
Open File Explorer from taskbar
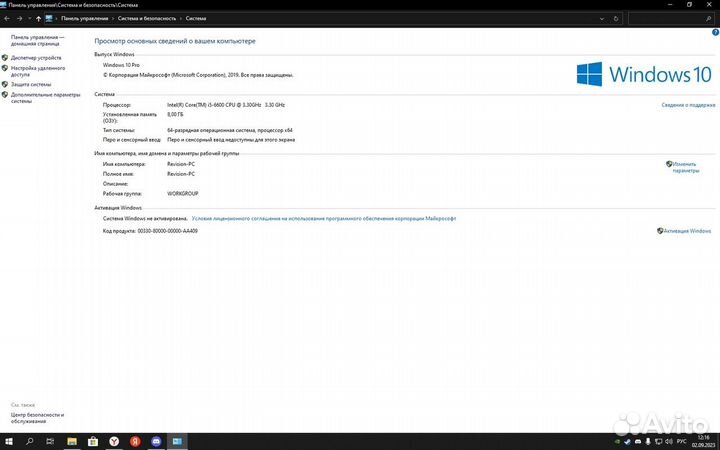point(72,441)
